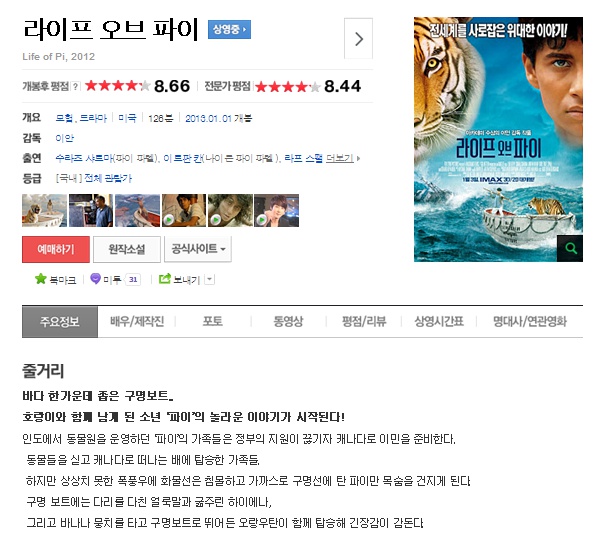
Task: Expand cast list via 더보기
Action: pos(342,158)
